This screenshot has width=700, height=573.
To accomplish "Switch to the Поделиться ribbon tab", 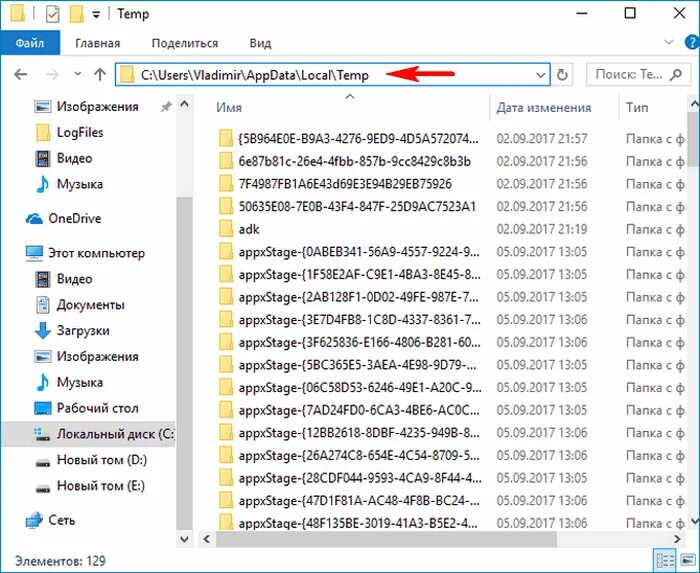I will coord(184,43).
